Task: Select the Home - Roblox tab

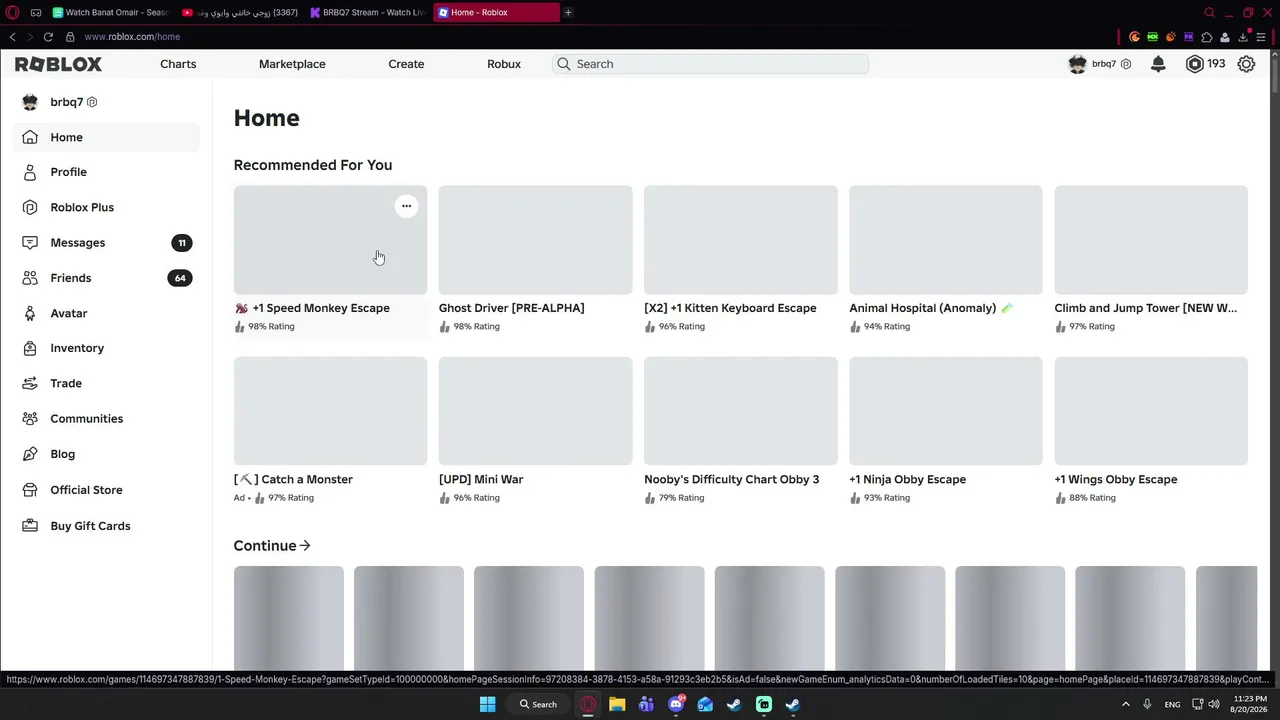Action: click(497, 13)
